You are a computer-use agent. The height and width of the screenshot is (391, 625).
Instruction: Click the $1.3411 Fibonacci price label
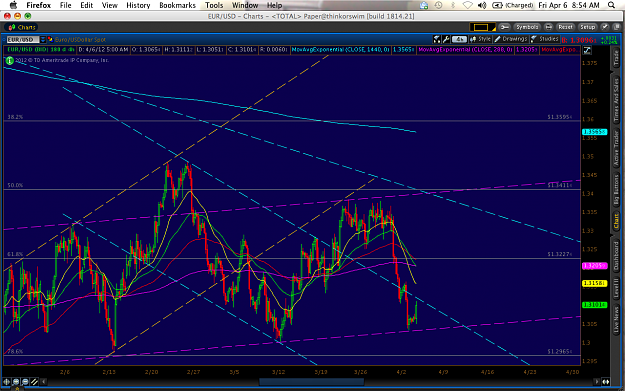coord(560,185)
